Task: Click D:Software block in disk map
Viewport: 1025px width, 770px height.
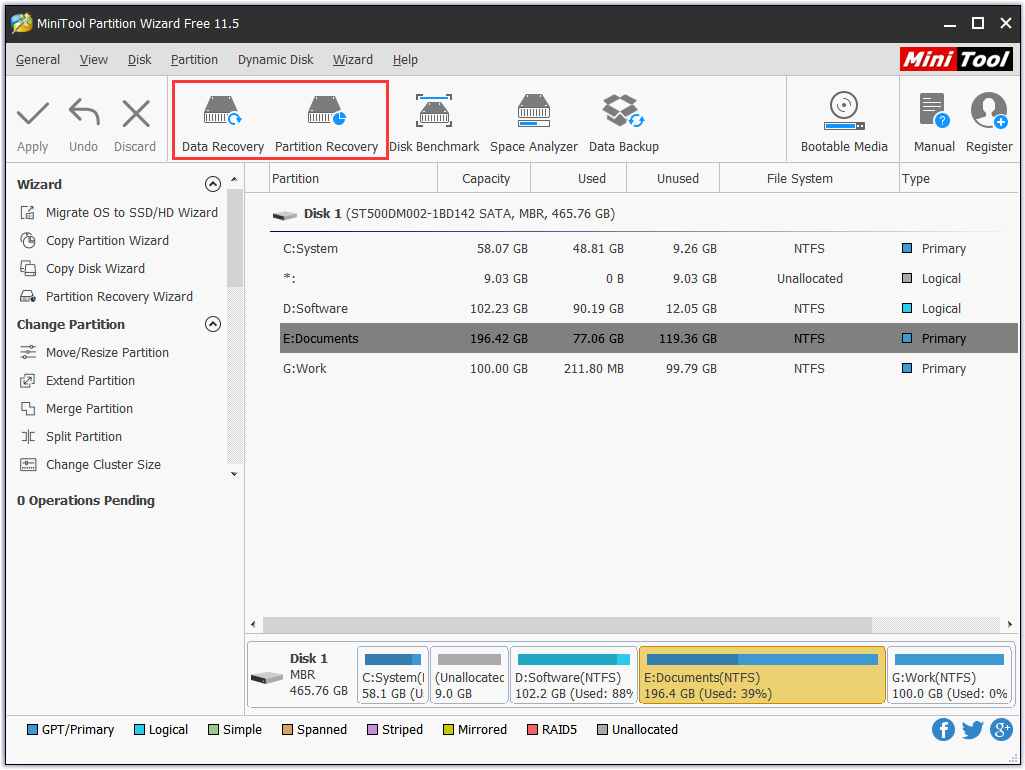Action: pyautogui.click(x=573, y=675)
